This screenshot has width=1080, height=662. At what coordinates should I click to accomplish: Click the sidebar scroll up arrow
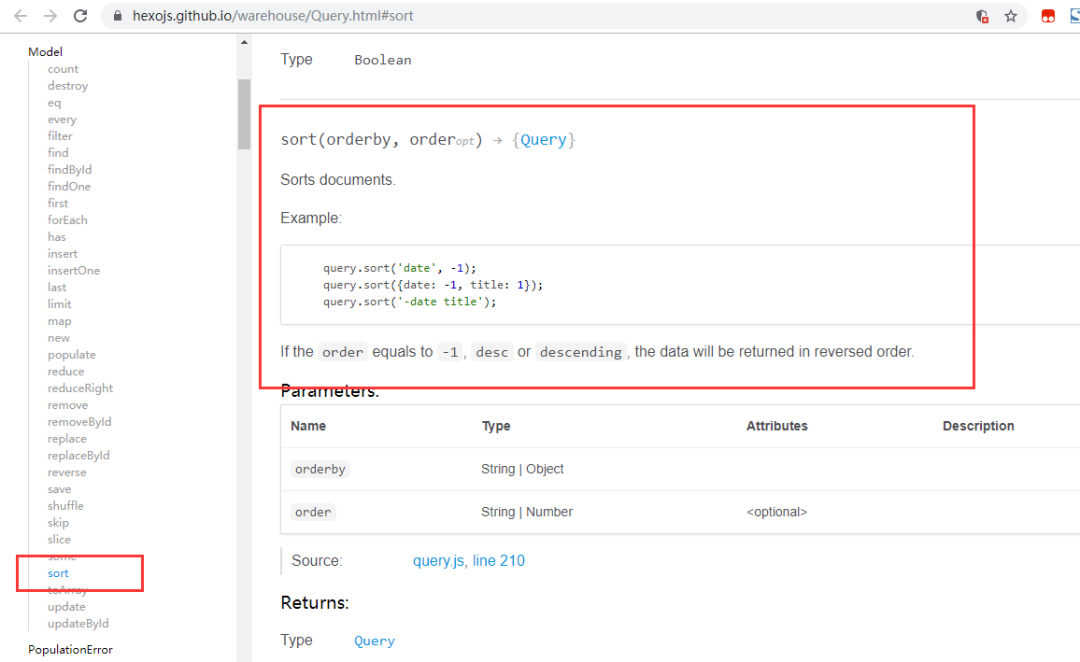244,42
